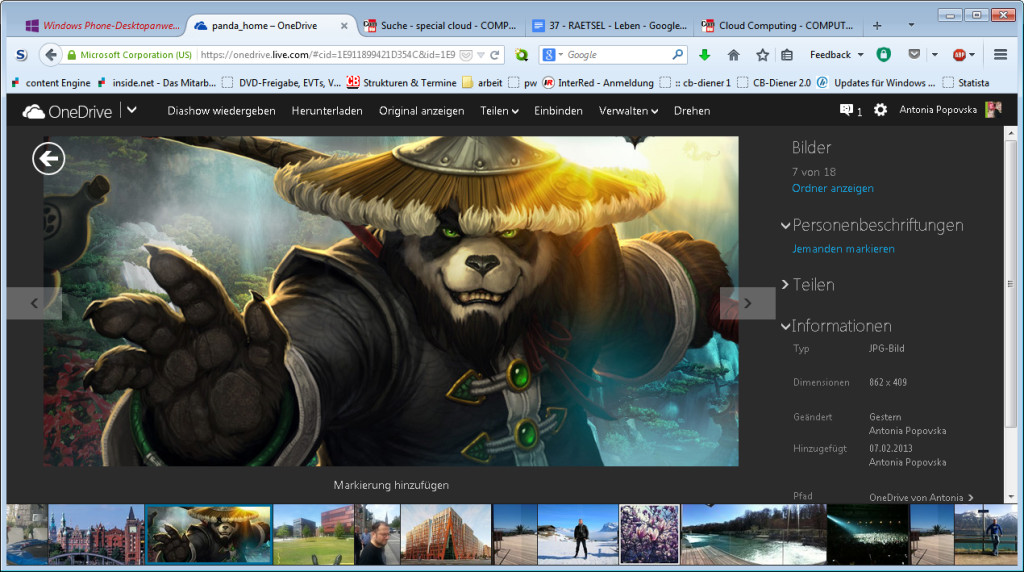Open the OneDrive app switcher chevron
Image resolution: width=1024 pixels, height=572 pixels.
(132, 110)
